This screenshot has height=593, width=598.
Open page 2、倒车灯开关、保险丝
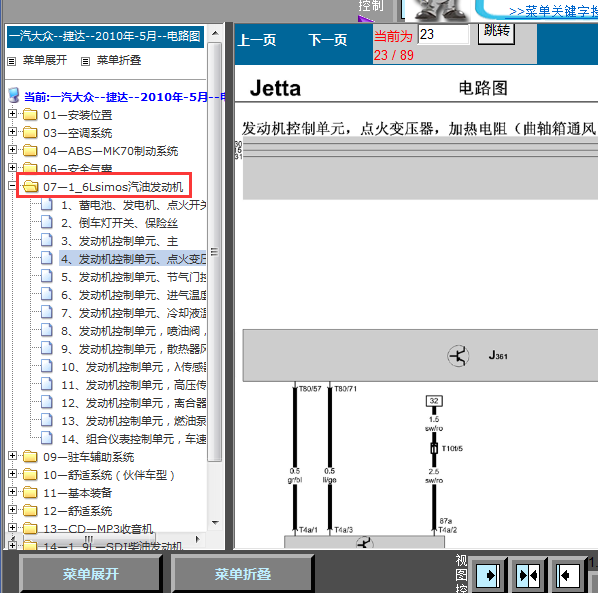[x=119, y=223]
